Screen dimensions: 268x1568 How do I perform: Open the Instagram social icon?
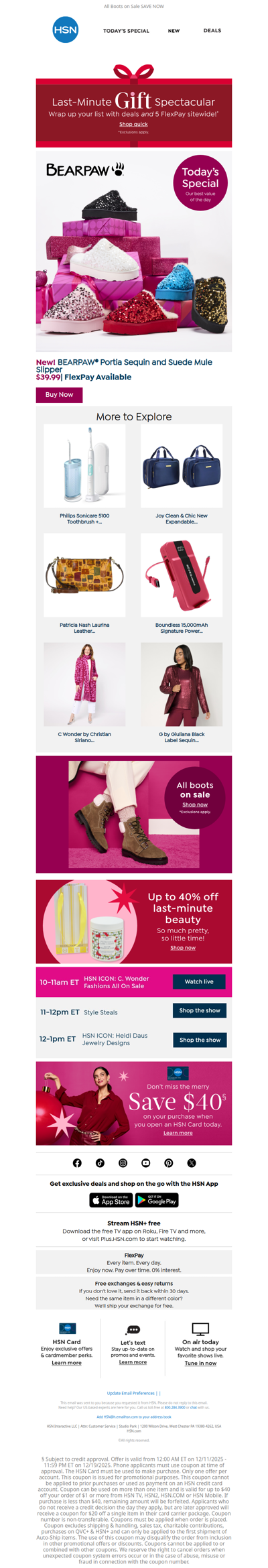pyautogui.click(x=123, y=1162)
